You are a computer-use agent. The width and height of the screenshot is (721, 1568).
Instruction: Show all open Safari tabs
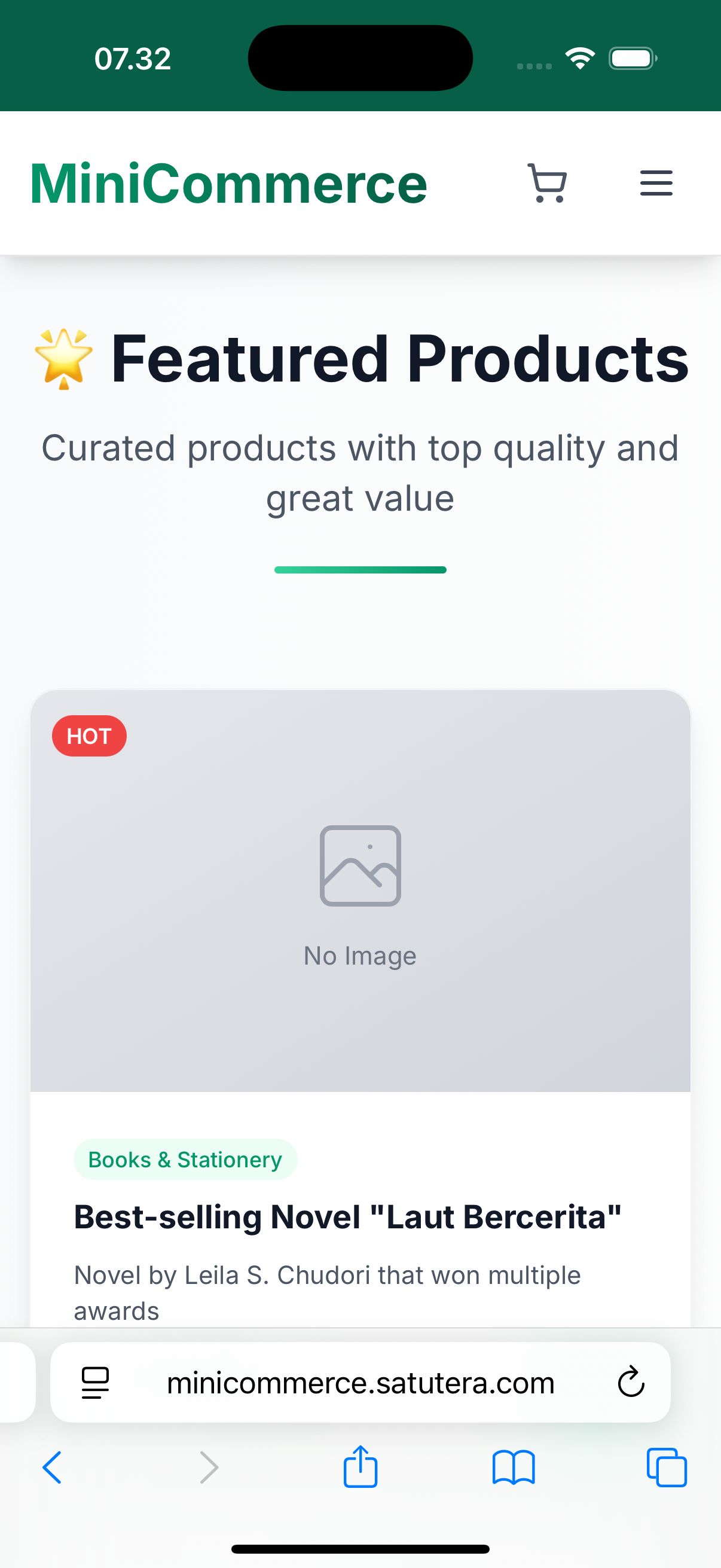coord(666,1468)
